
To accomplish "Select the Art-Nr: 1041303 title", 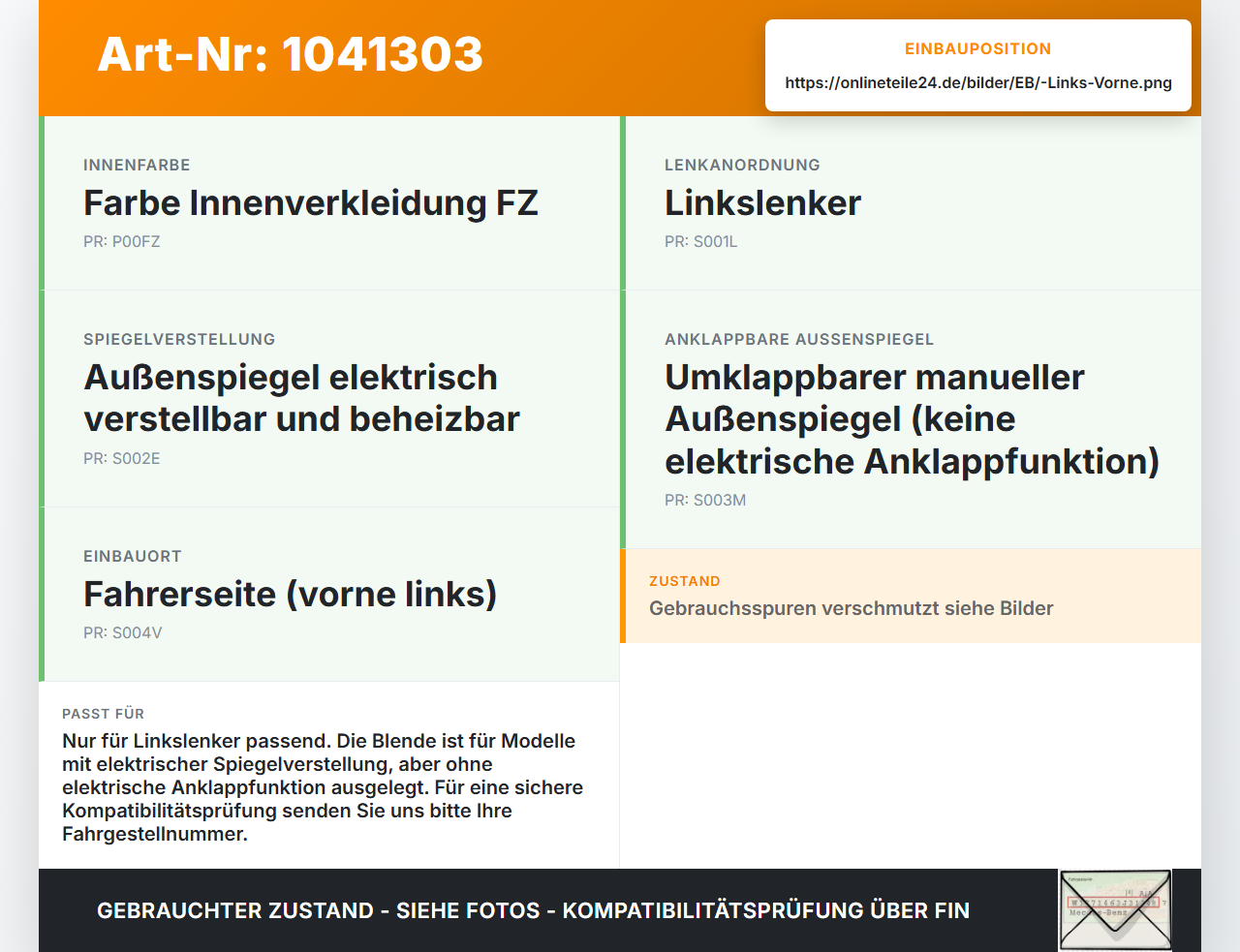I will 291,54.
